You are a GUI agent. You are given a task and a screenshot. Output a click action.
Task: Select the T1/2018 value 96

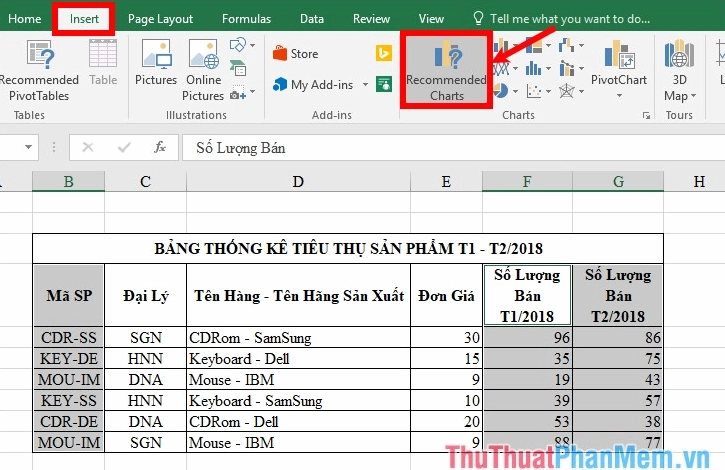coord(527,337)
